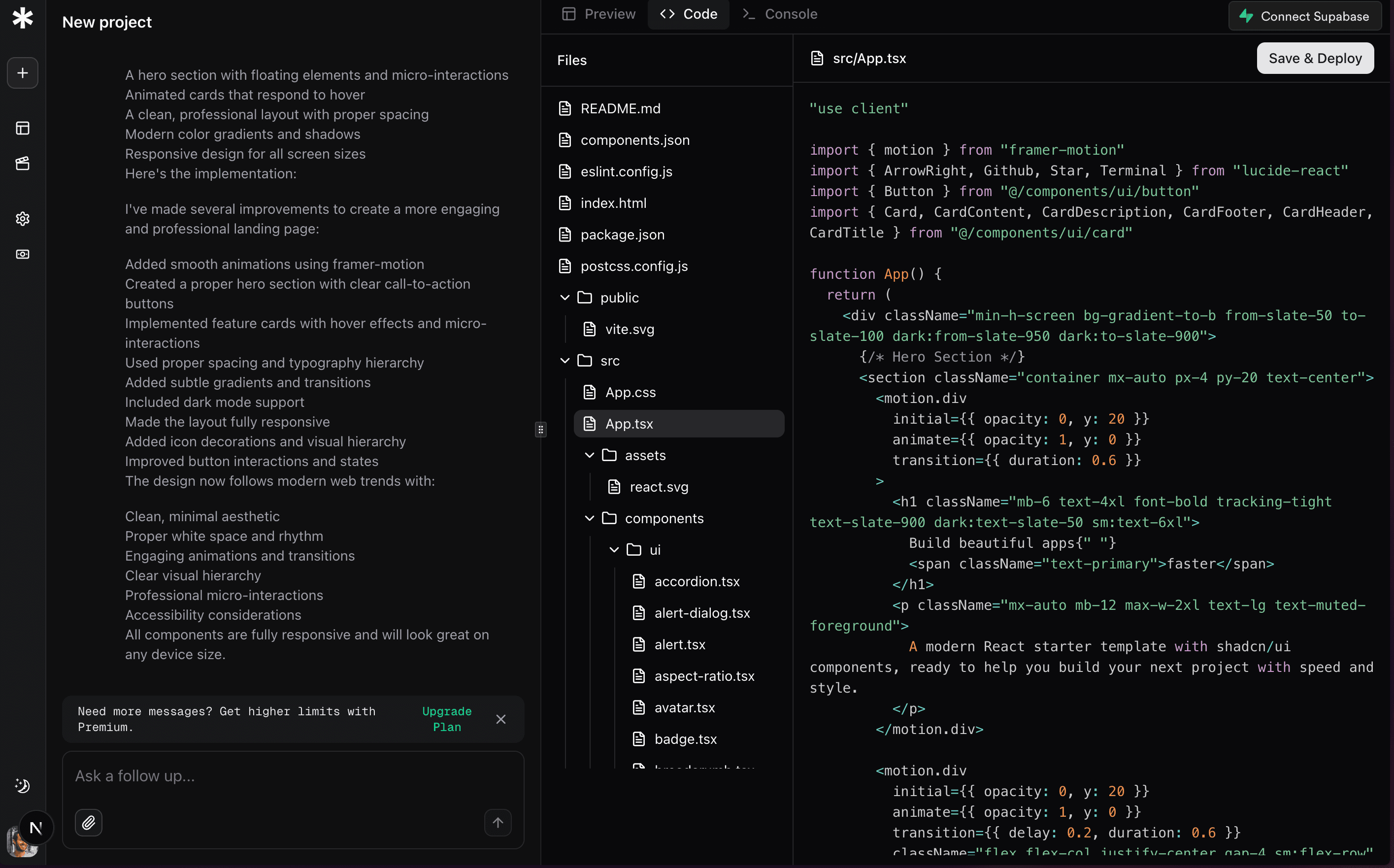Open postcss.config.js file

(667, 267)
